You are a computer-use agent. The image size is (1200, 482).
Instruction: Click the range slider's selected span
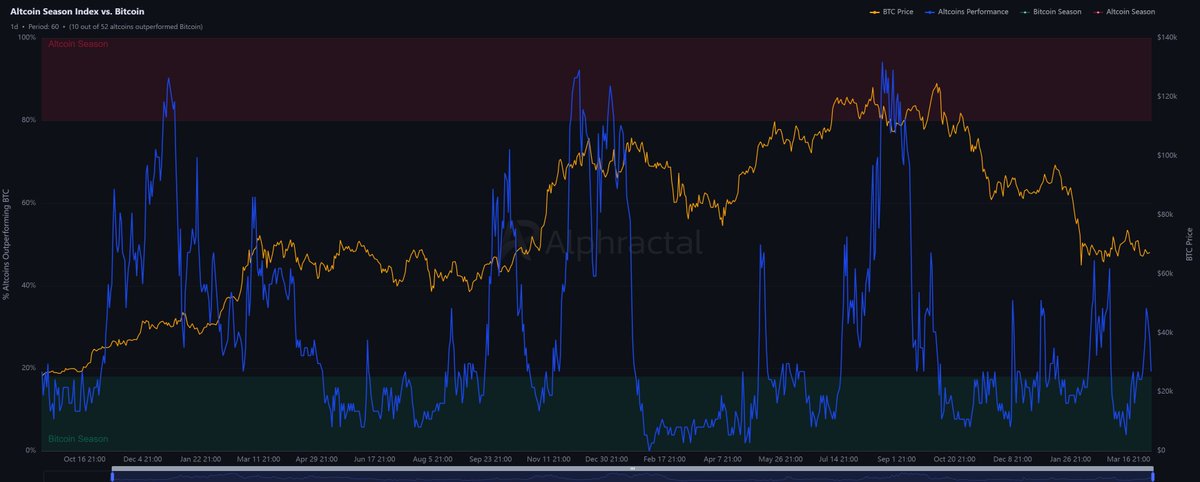tap(632, 476)
